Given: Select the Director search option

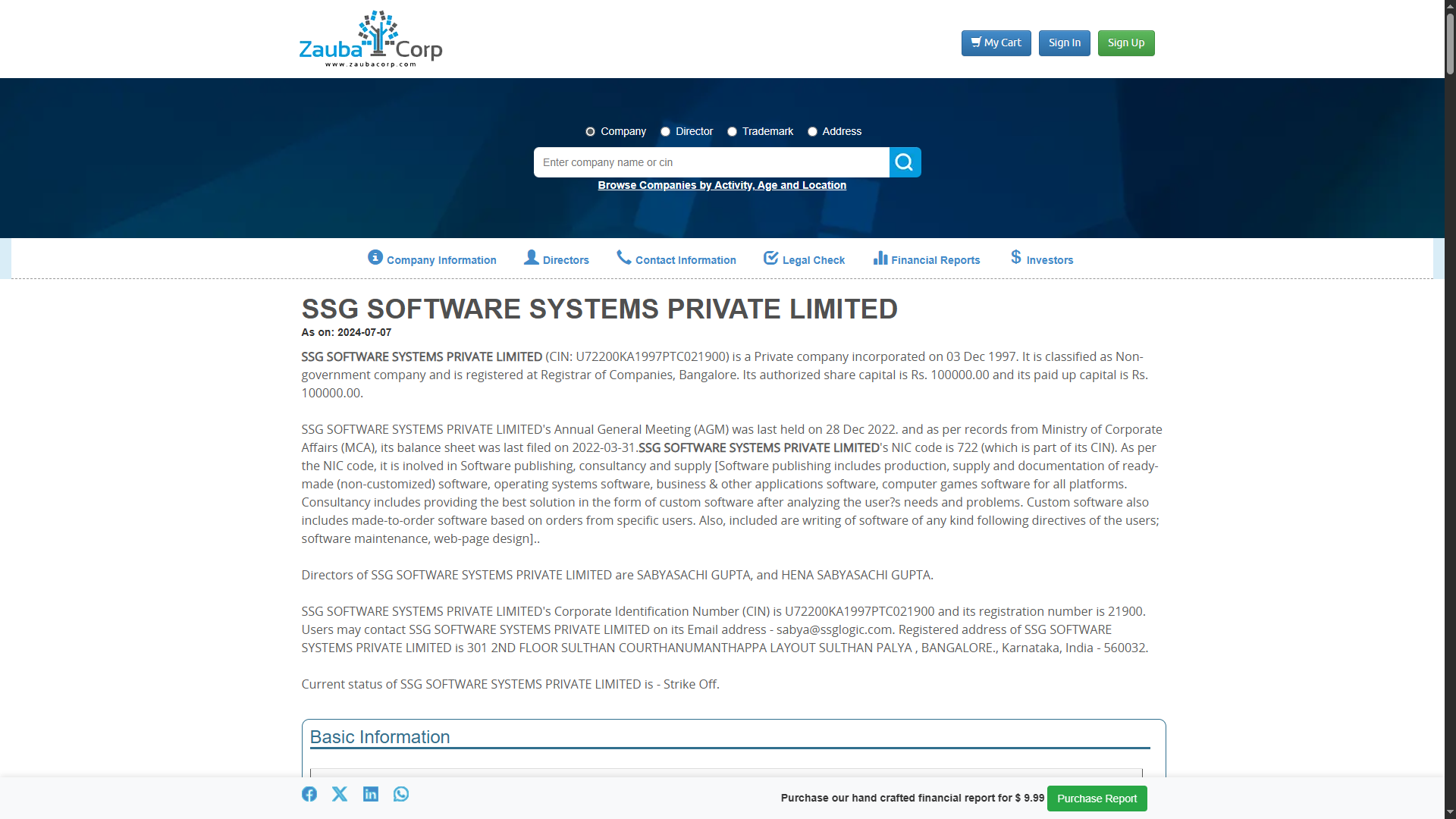Looking at the screenshot, I should click(x=665, y=132).
